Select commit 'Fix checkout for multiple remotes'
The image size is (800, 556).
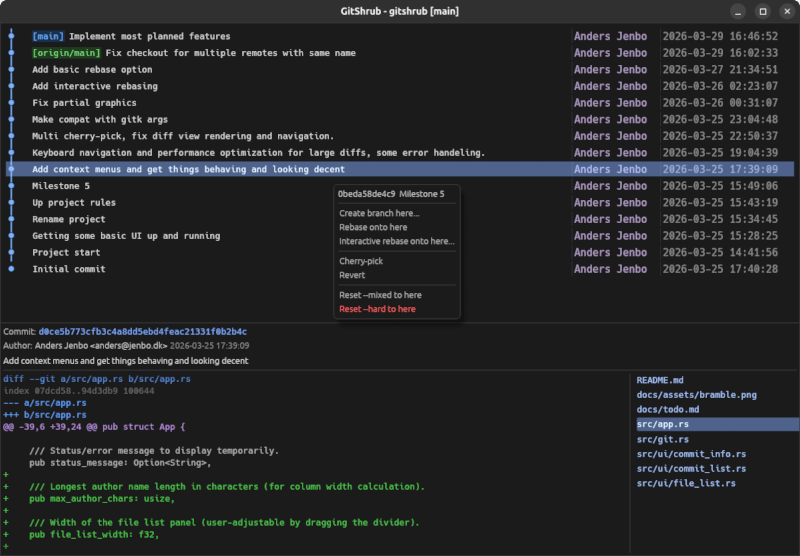(x=399, y=53)
